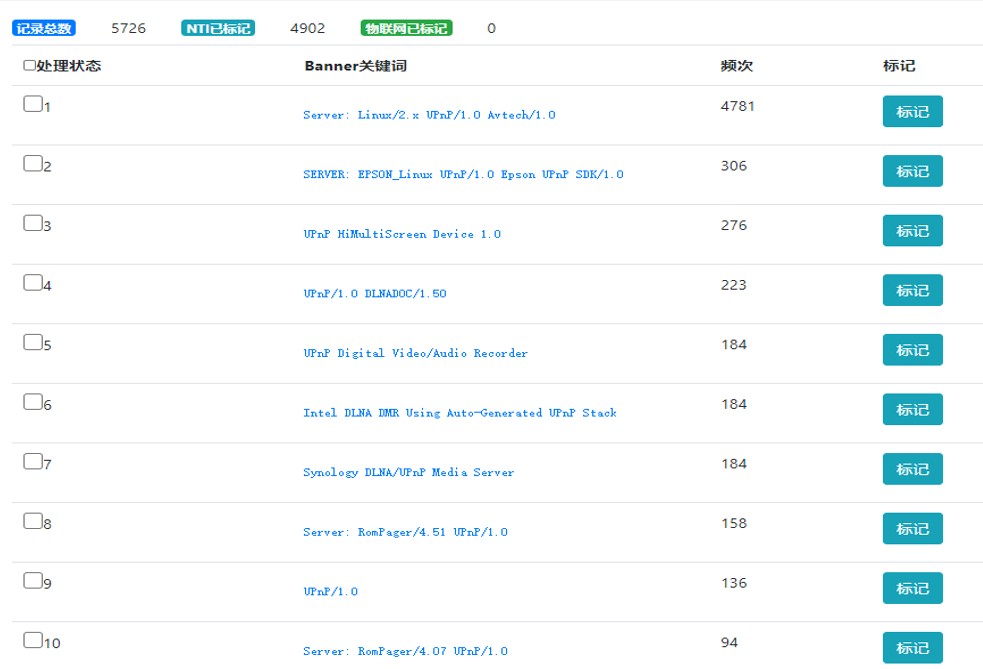
Task: Open the UPnP HiMultiScreen Device 1.0 link
Action: tap(402, 234)
